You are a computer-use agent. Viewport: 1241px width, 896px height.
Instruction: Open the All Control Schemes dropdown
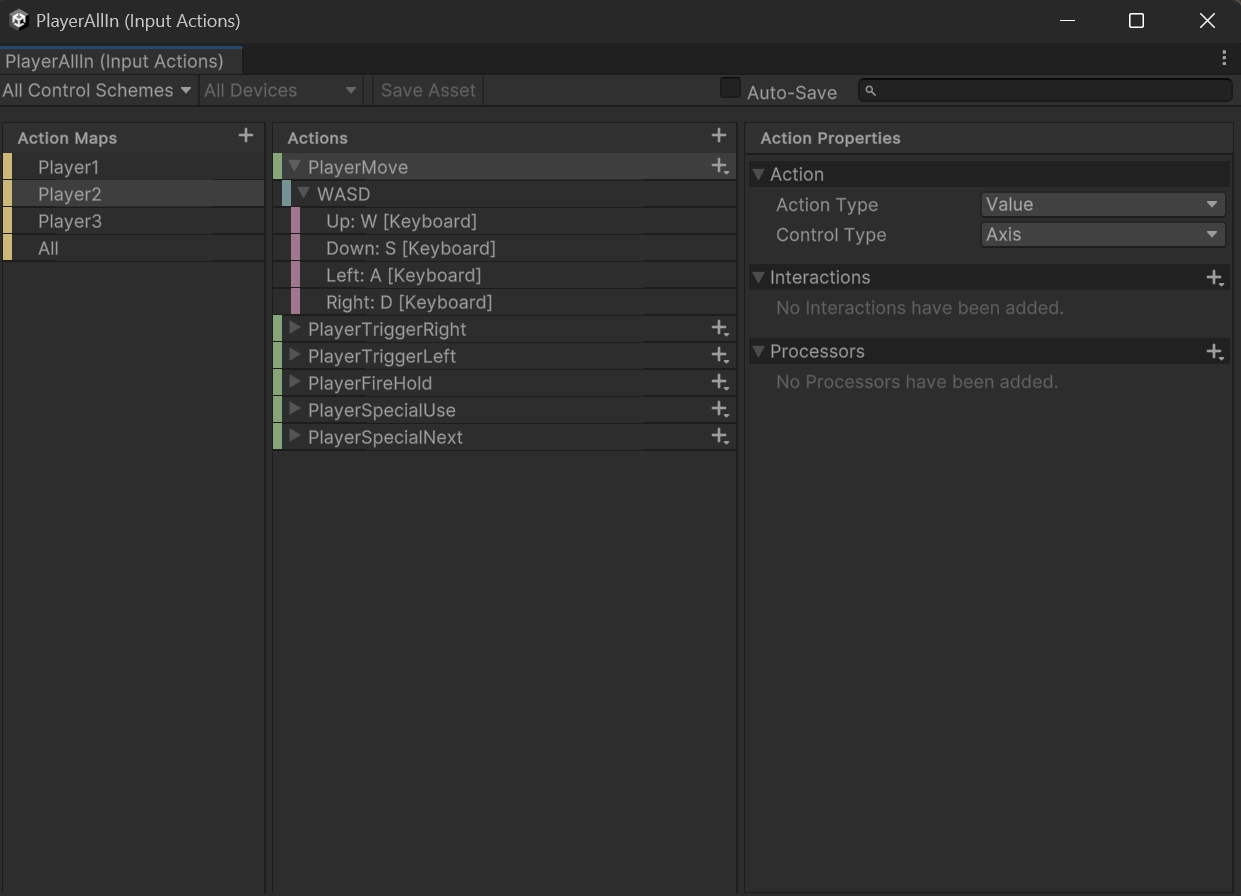pos(97,90)
